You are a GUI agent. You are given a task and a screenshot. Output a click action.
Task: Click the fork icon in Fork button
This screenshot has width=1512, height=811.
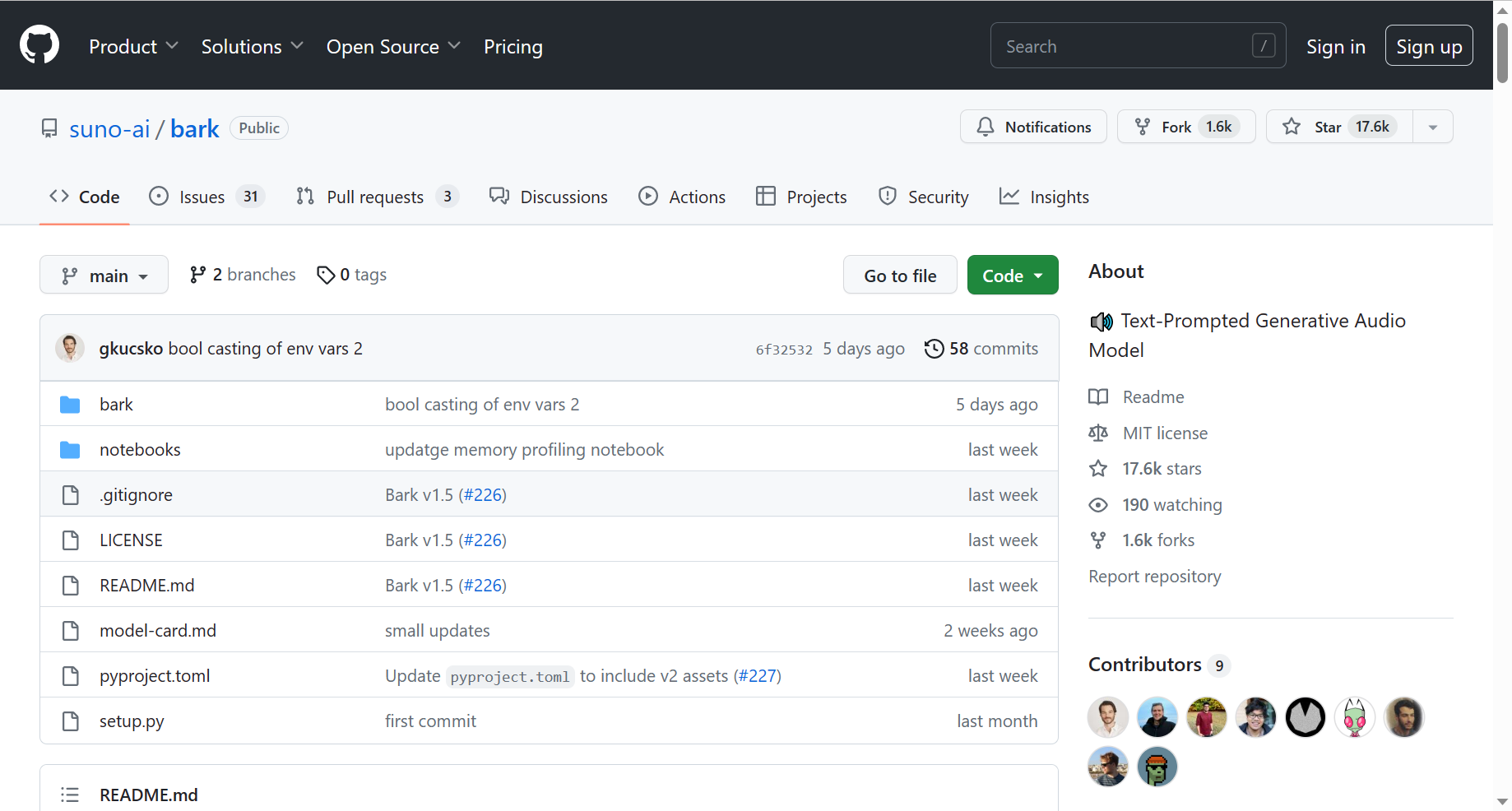coord(1143,127)
